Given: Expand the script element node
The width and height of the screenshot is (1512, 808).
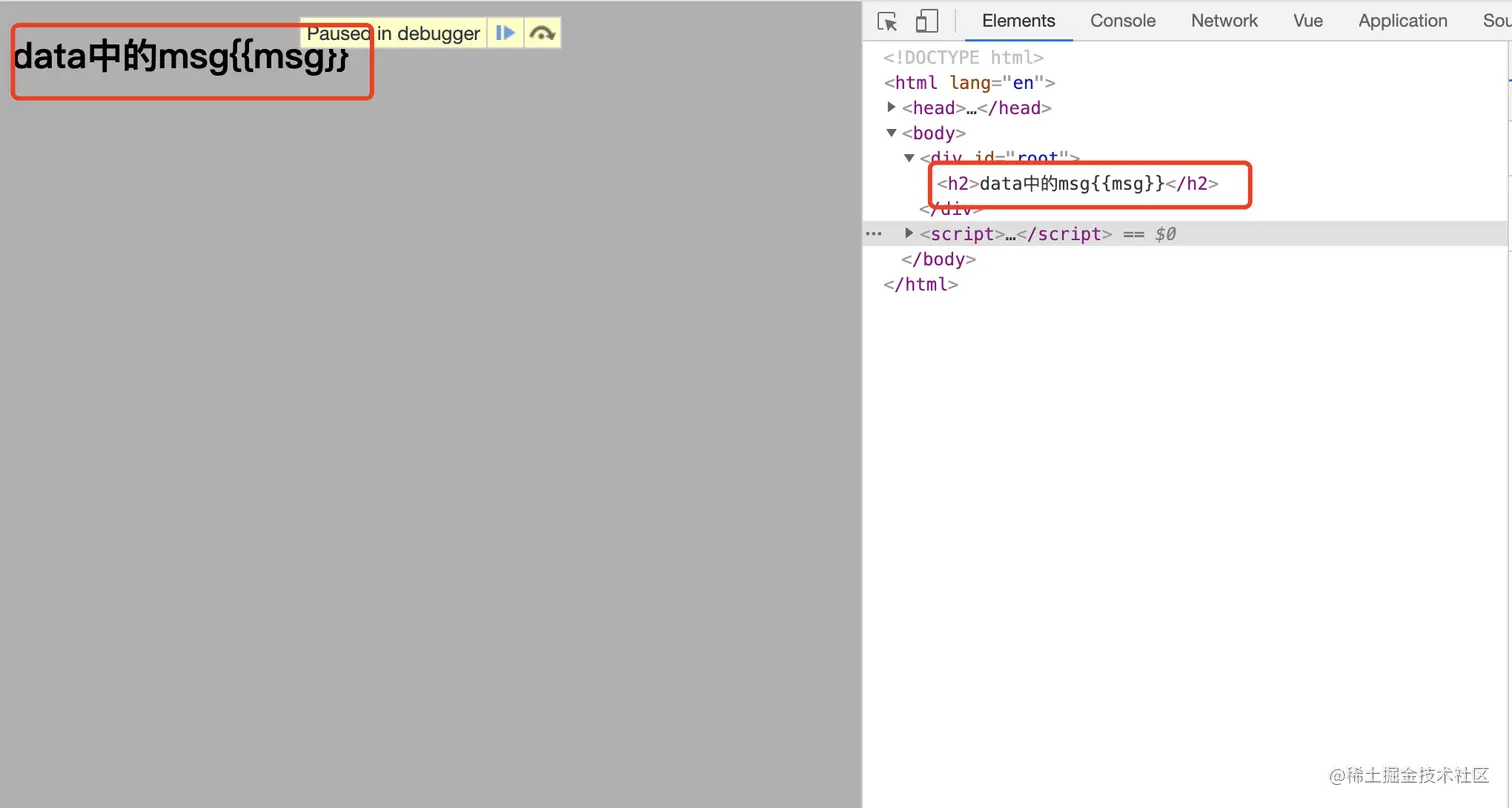Looking at the screenshot, I should [909, 234].
